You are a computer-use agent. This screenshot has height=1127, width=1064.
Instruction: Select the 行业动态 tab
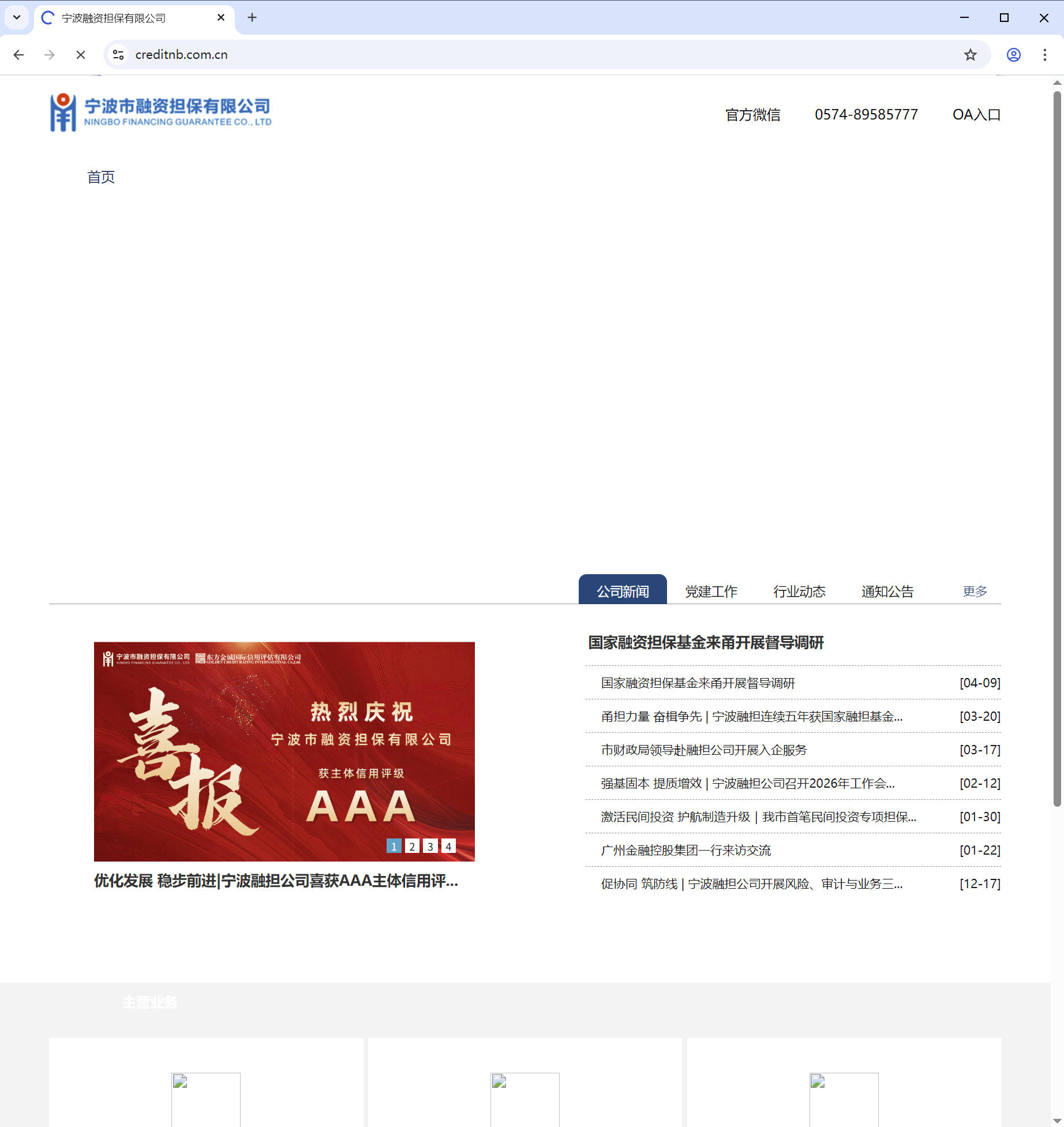tap(799, 591)
